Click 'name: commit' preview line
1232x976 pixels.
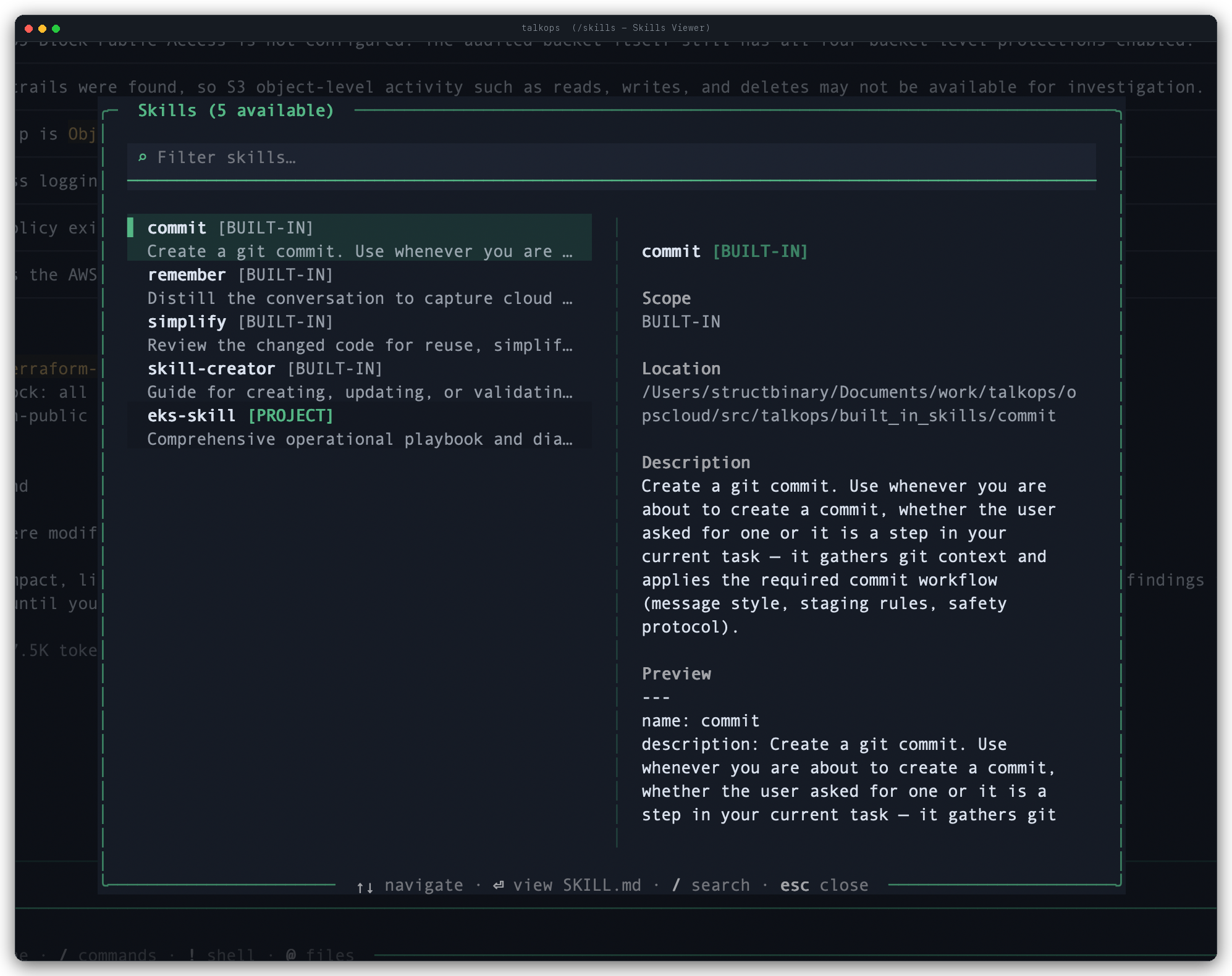coord(701,721)
